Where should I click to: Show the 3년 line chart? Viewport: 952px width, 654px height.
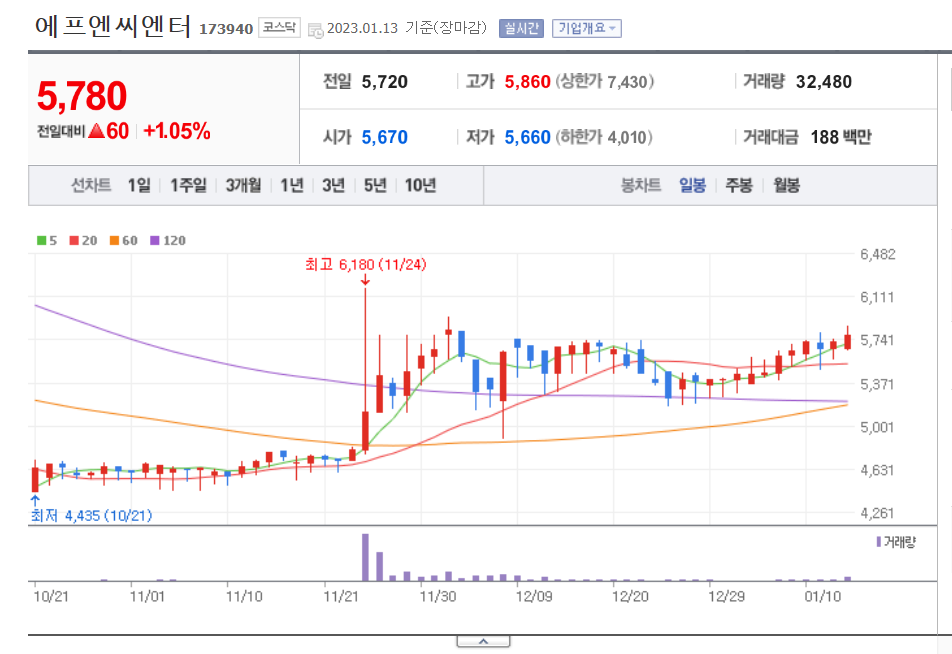333,185
